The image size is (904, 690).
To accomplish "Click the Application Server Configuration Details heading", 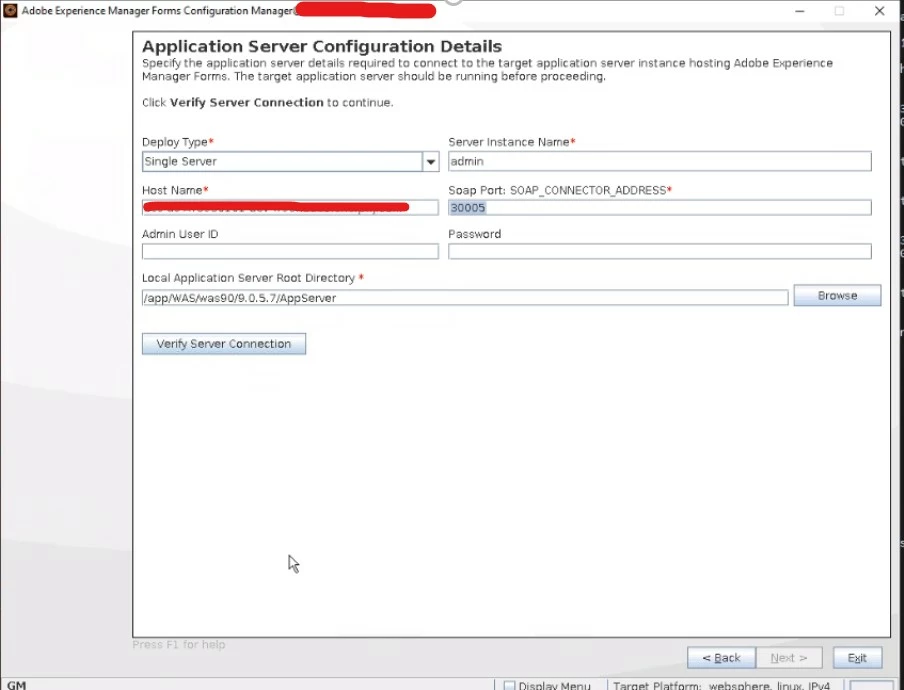I will [322, 46].
